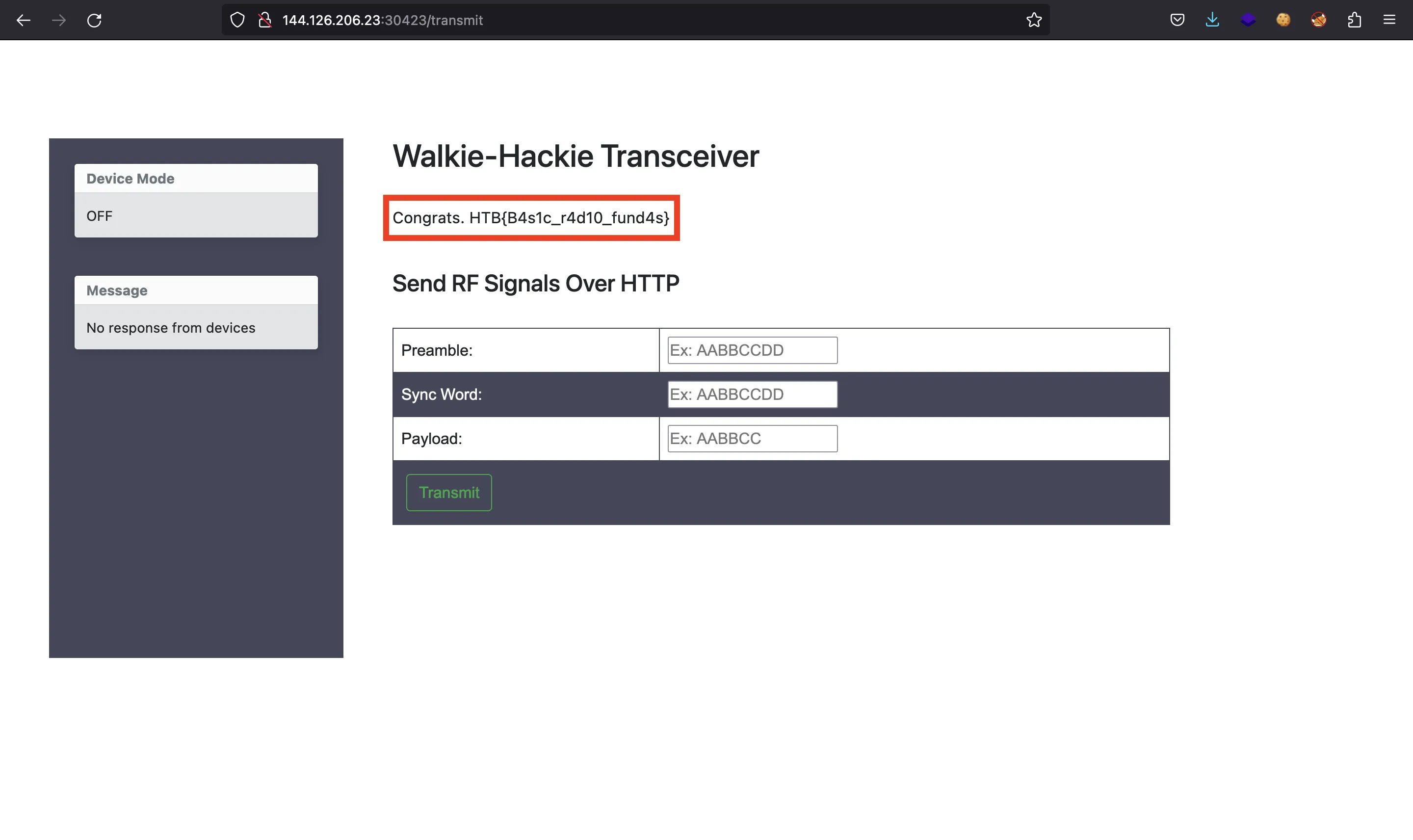Open the red circular extension icon
The image size is (1413, 840).
1318,21
